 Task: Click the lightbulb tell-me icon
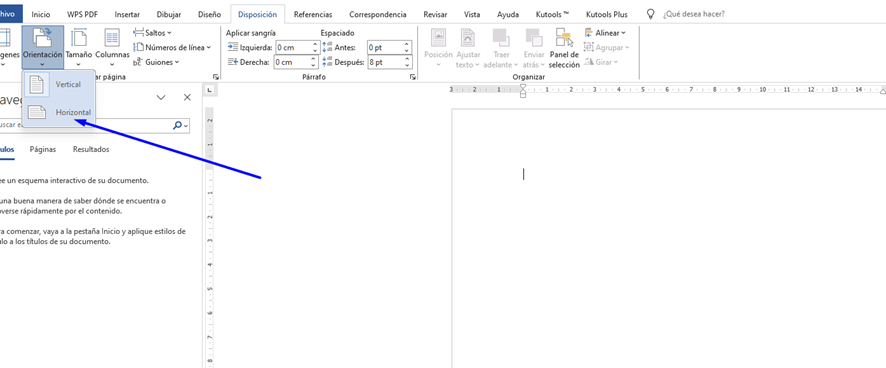tap(650, 14)
